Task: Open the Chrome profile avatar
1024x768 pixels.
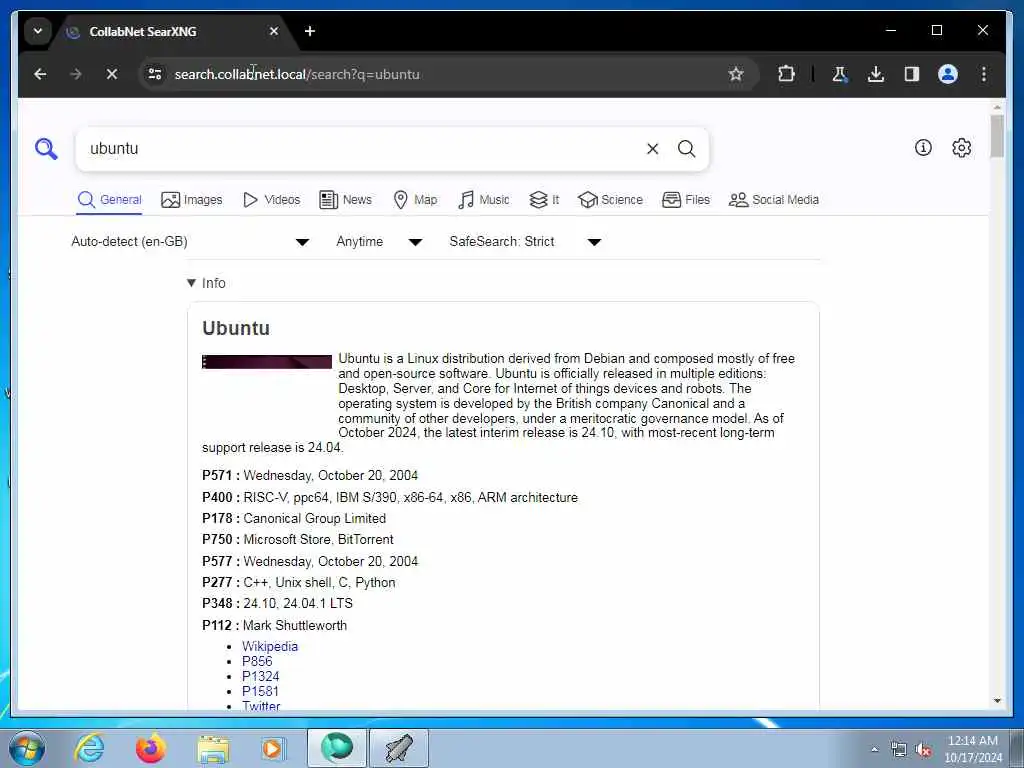Action: (x=948, y=74)
